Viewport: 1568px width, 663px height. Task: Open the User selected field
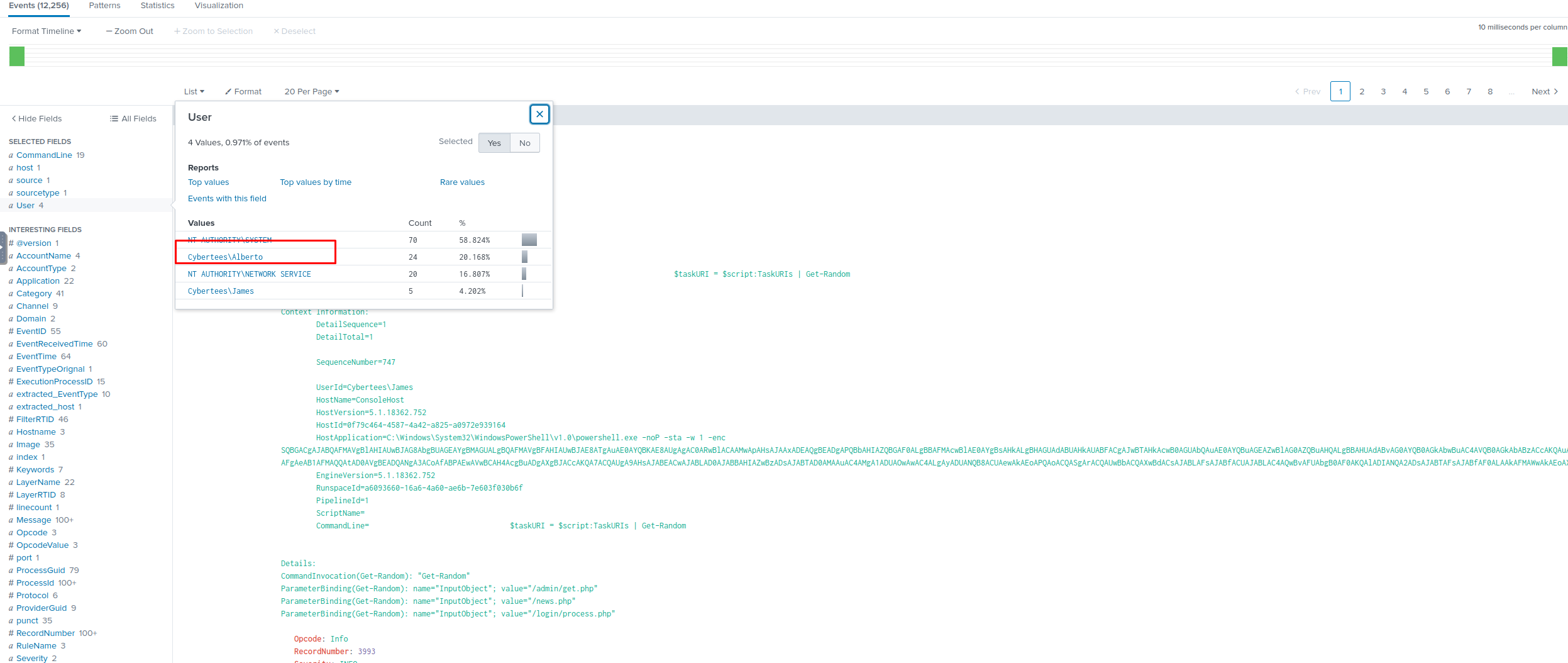[26, 206]
